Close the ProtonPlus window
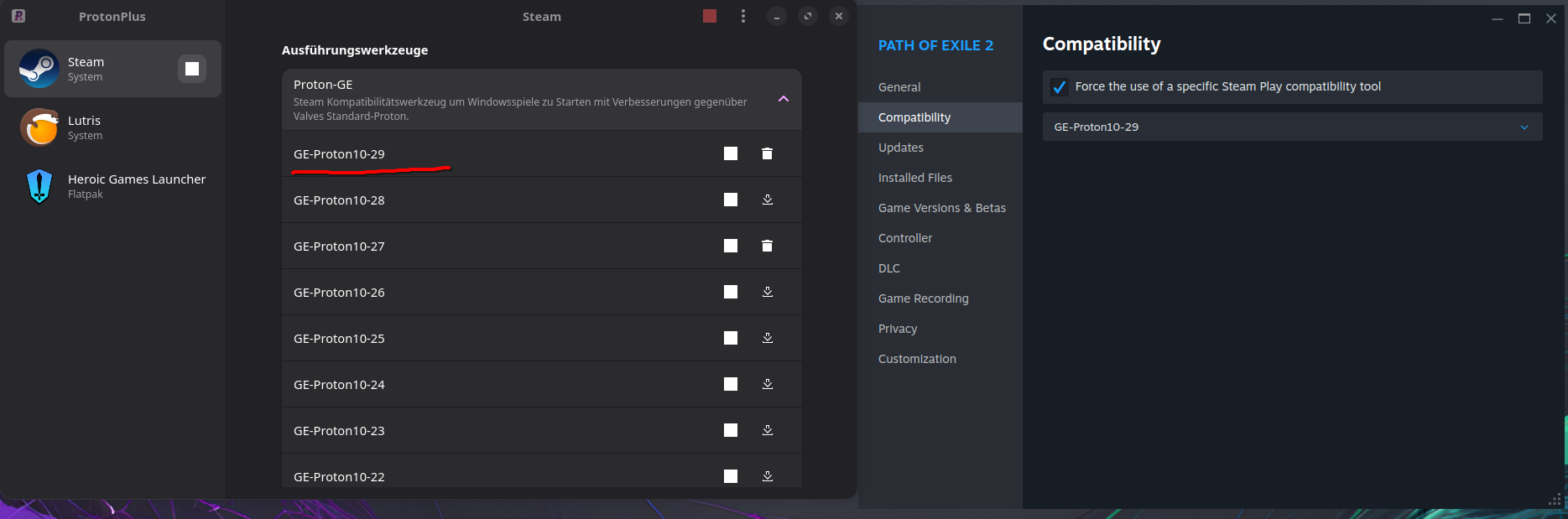This screenshot has width=1568, height=519. point(839,16)
